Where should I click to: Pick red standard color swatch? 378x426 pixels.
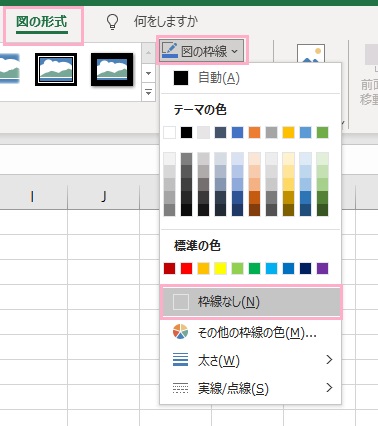[x=186, y=268]
